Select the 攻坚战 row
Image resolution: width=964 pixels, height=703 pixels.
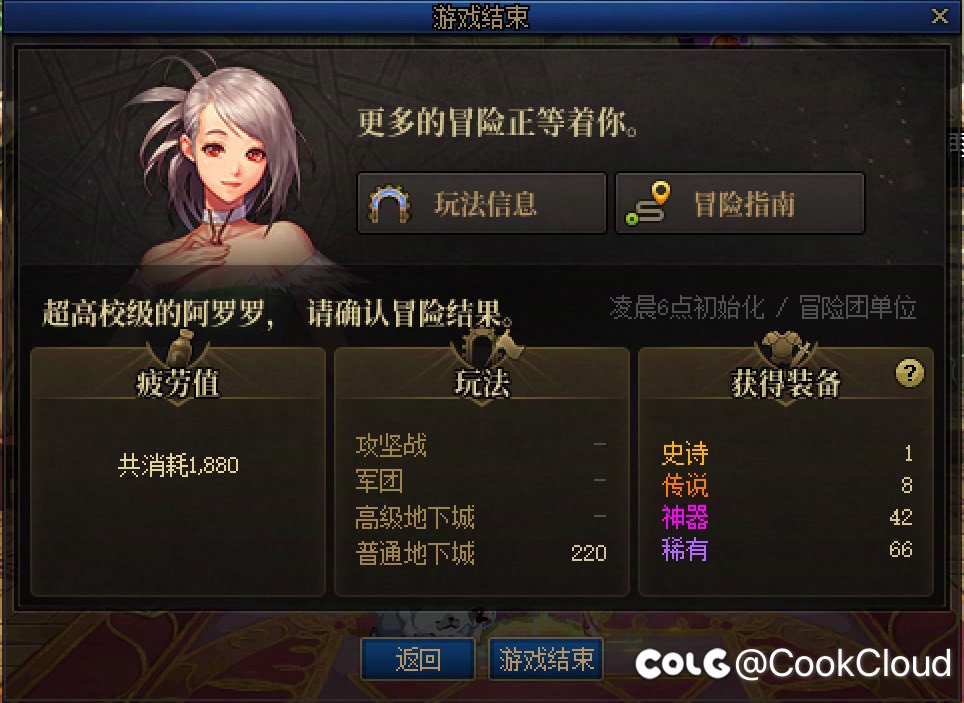tap(481, 445)
